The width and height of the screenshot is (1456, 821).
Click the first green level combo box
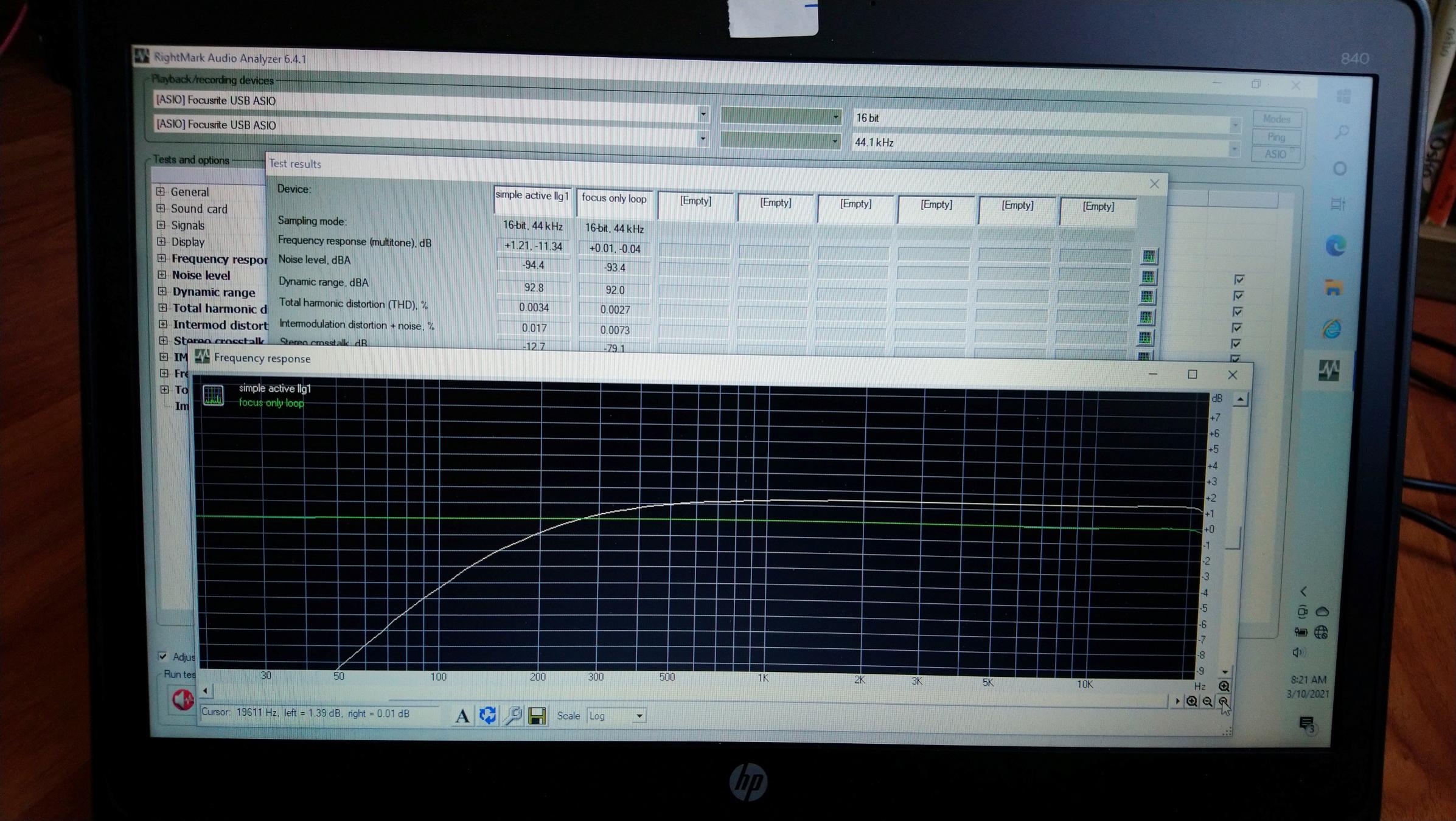(781, 116)
